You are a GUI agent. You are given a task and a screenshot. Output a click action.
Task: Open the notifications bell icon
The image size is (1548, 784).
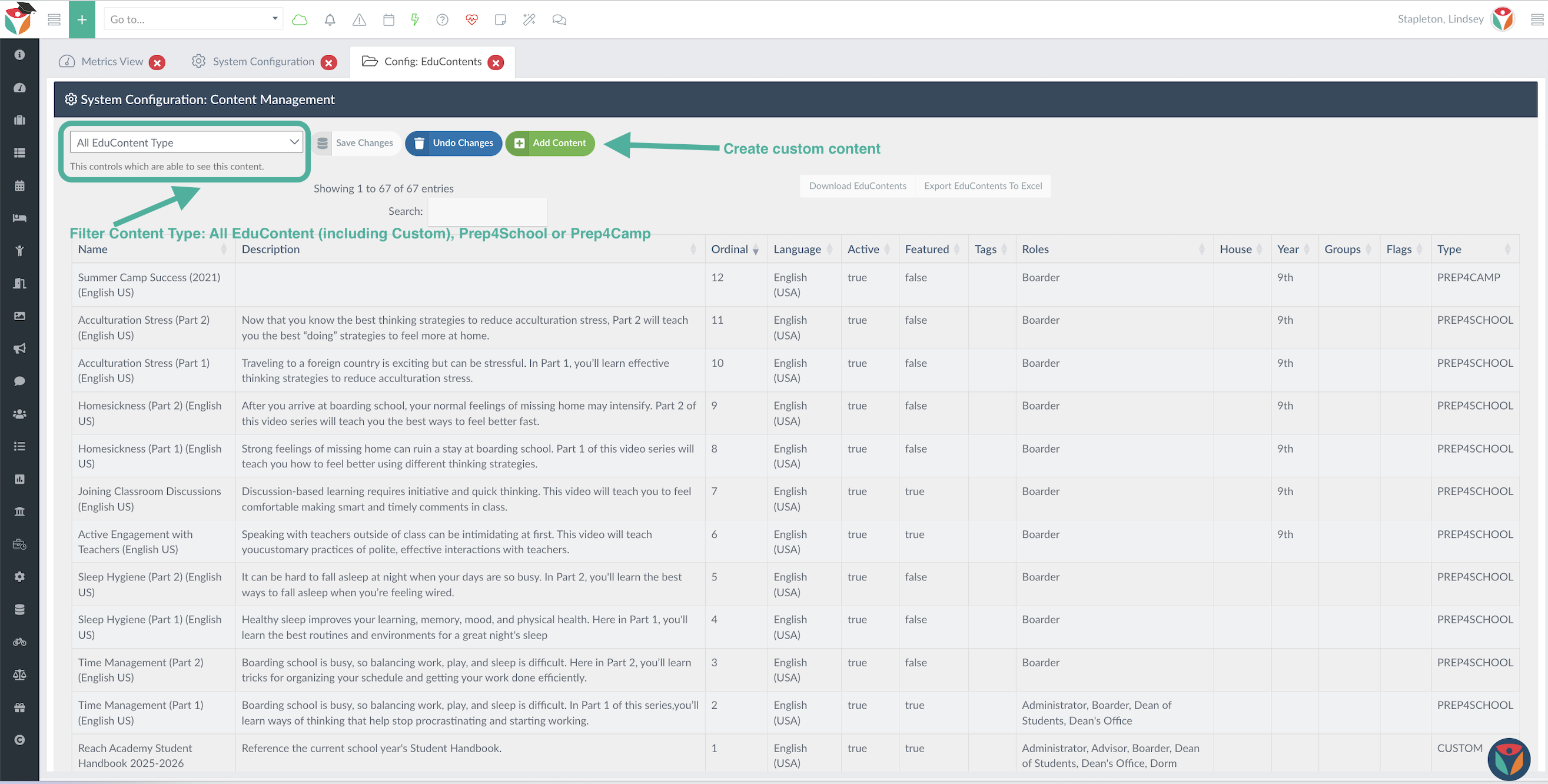[329, 20]
